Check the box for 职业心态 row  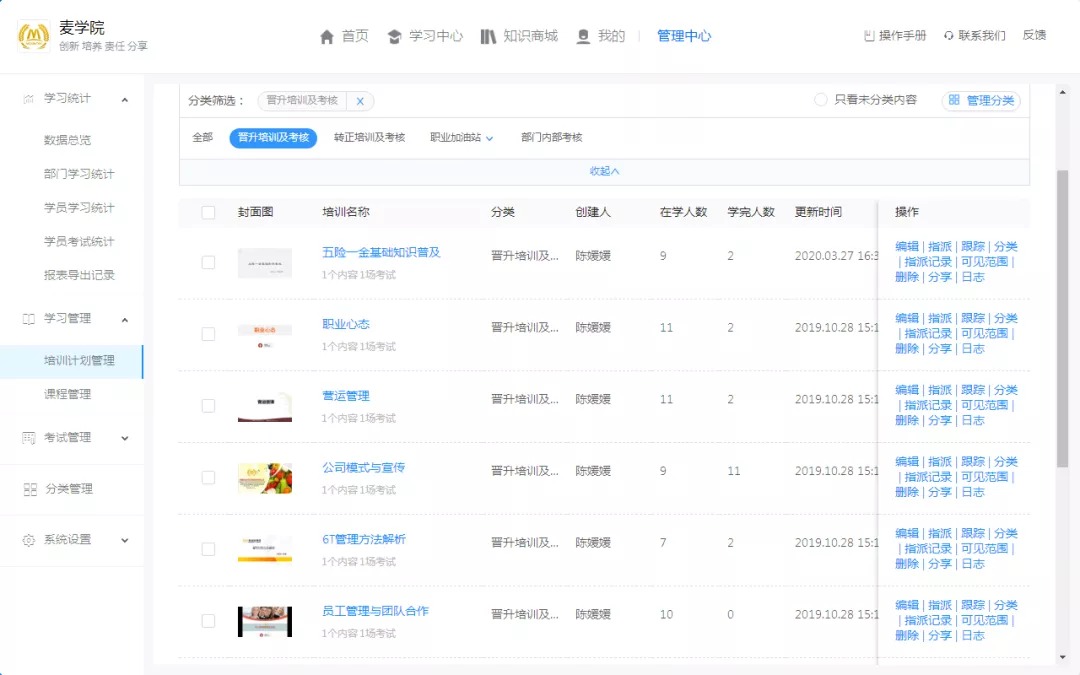pyautogui.click(x=208, y=334)
